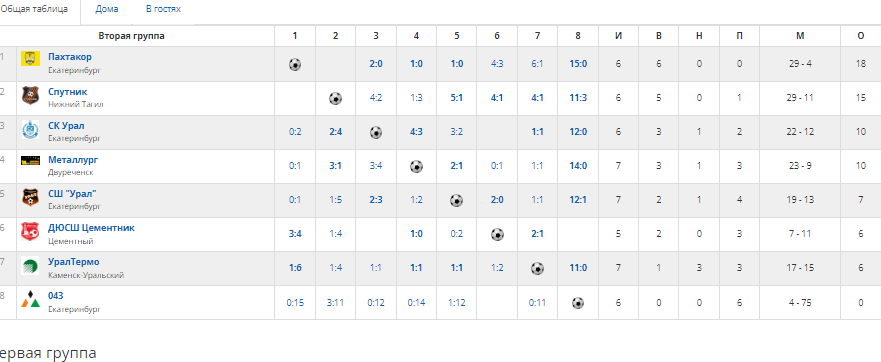
Task: Open Спутник's 11:3 match result
Action: (578, 98)
